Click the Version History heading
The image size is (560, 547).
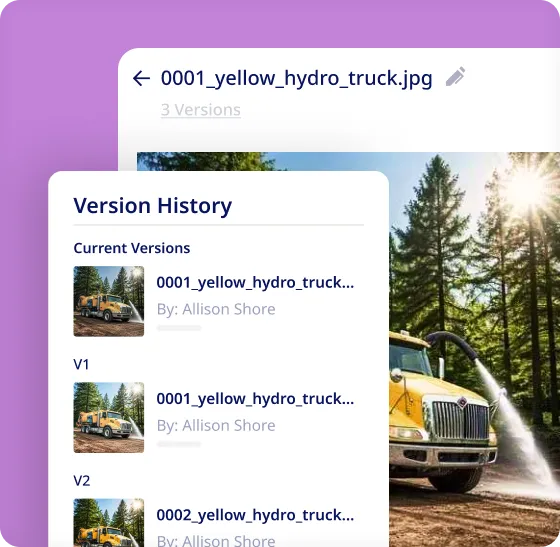tap(153, 206)
